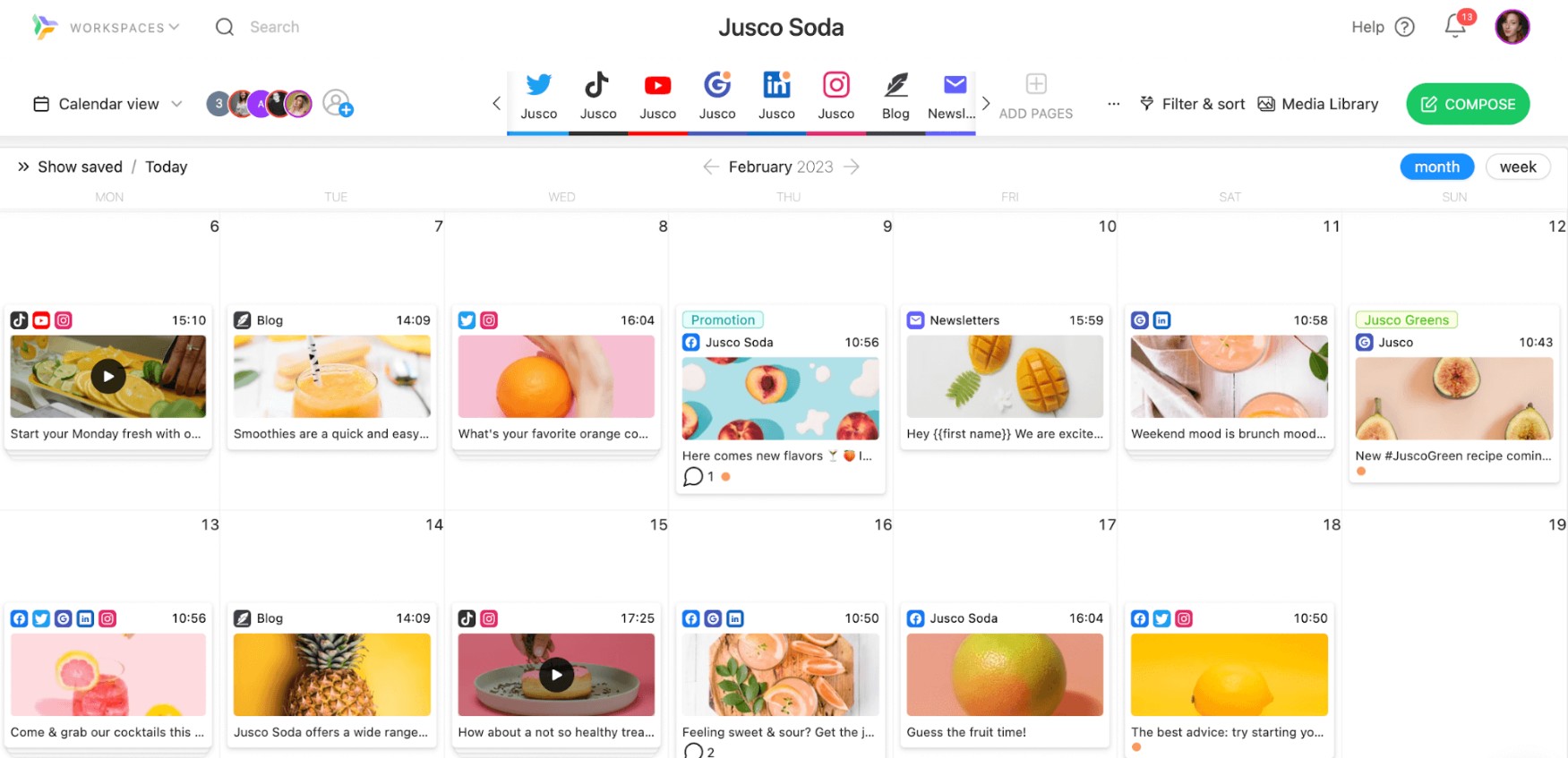
Task: Select the LinkedIn Jusco page icon
Action: coord(776,86)
